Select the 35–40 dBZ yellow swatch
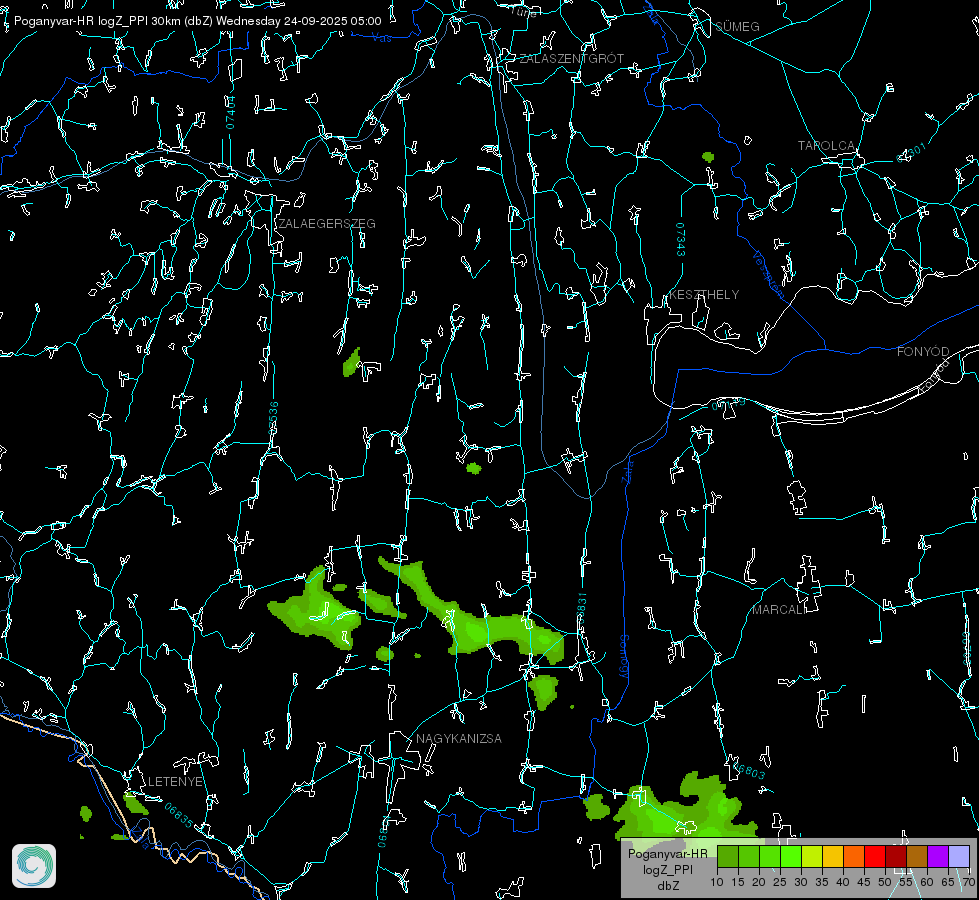The height and width of the screenshot is (900, 979). coord(833,856)
